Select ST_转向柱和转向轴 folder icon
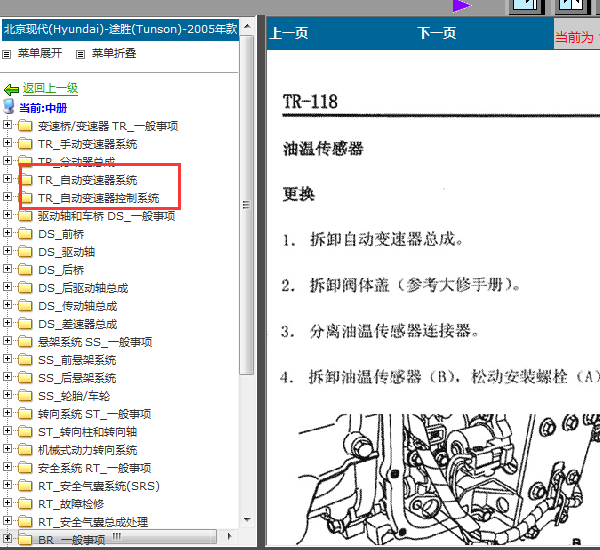Image resolution: width=600 pixels, height=550 pixels. click(x=25, y=431)
